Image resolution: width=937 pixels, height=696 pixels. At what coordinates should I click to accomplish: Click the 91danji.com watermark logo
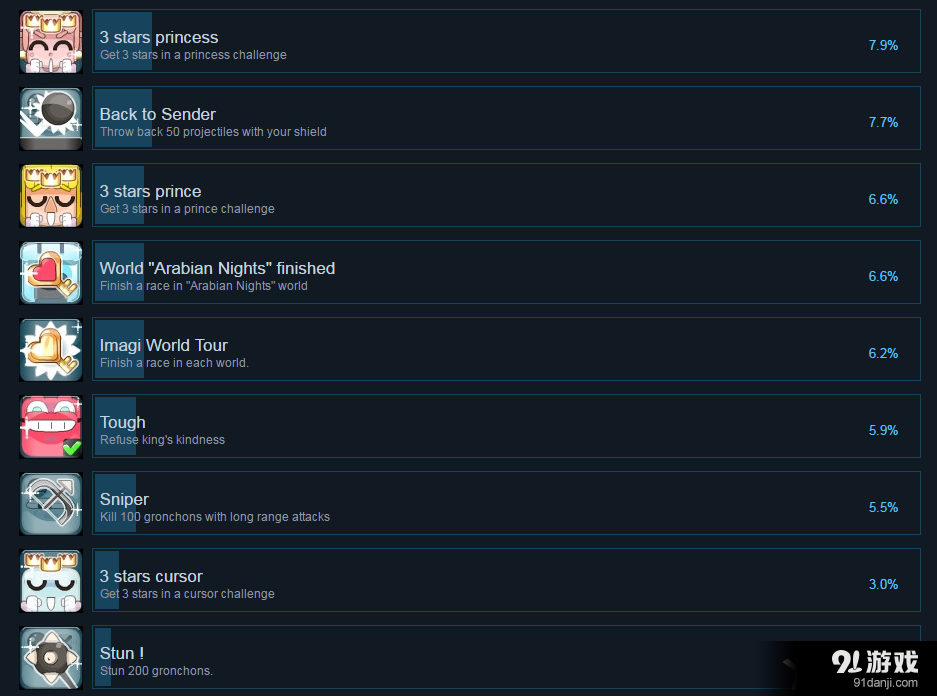point(875,668)
